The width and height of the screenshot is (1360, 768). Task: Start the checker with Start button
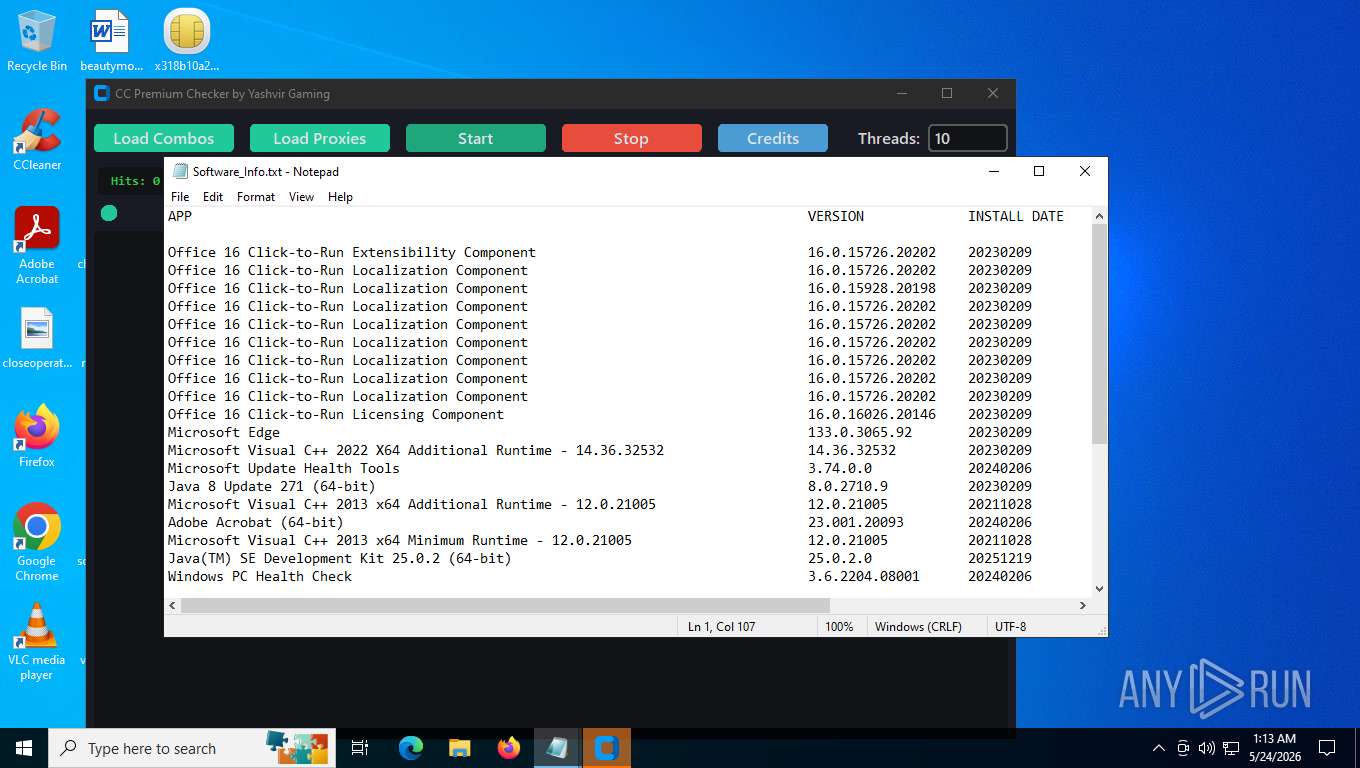(x=476, y=138)
